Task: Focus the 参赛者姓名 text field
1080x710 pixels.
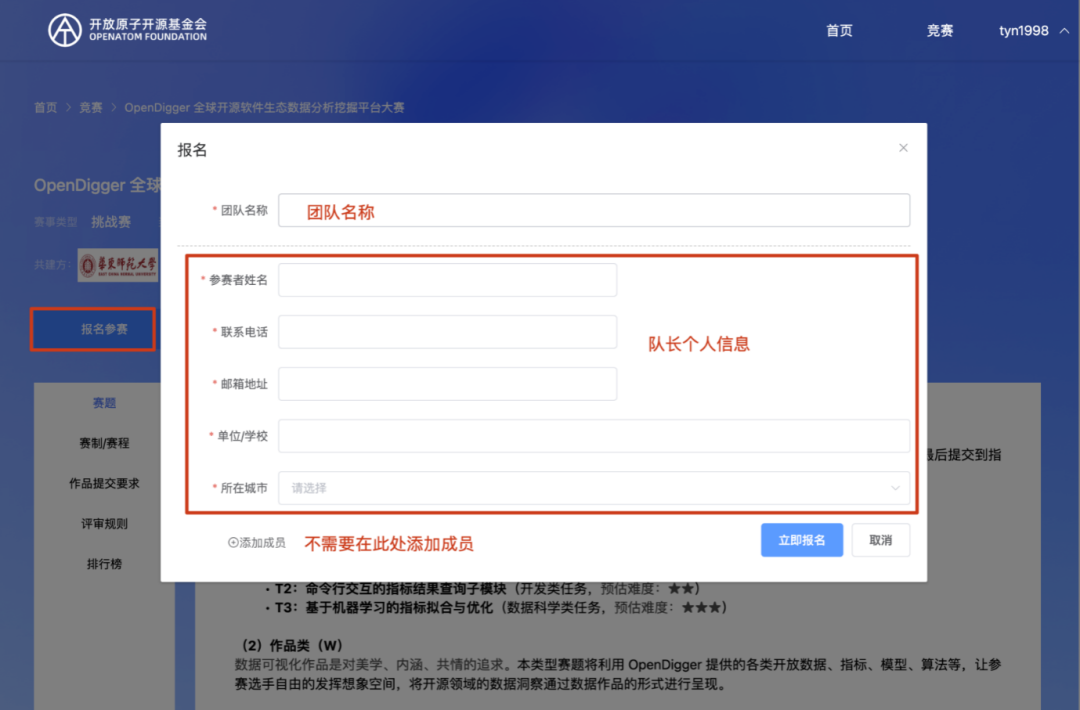Action: point(447,280)
